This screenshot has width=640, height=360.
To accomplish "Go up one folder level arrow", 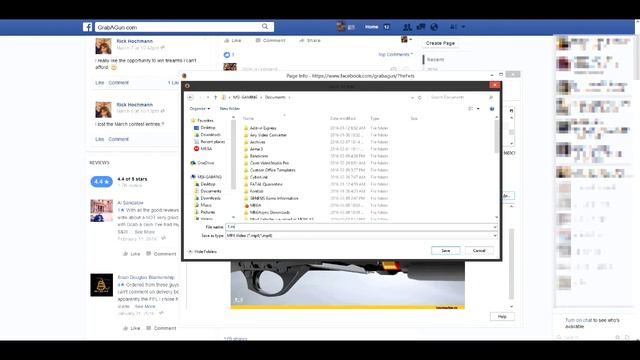I will 216,97.
